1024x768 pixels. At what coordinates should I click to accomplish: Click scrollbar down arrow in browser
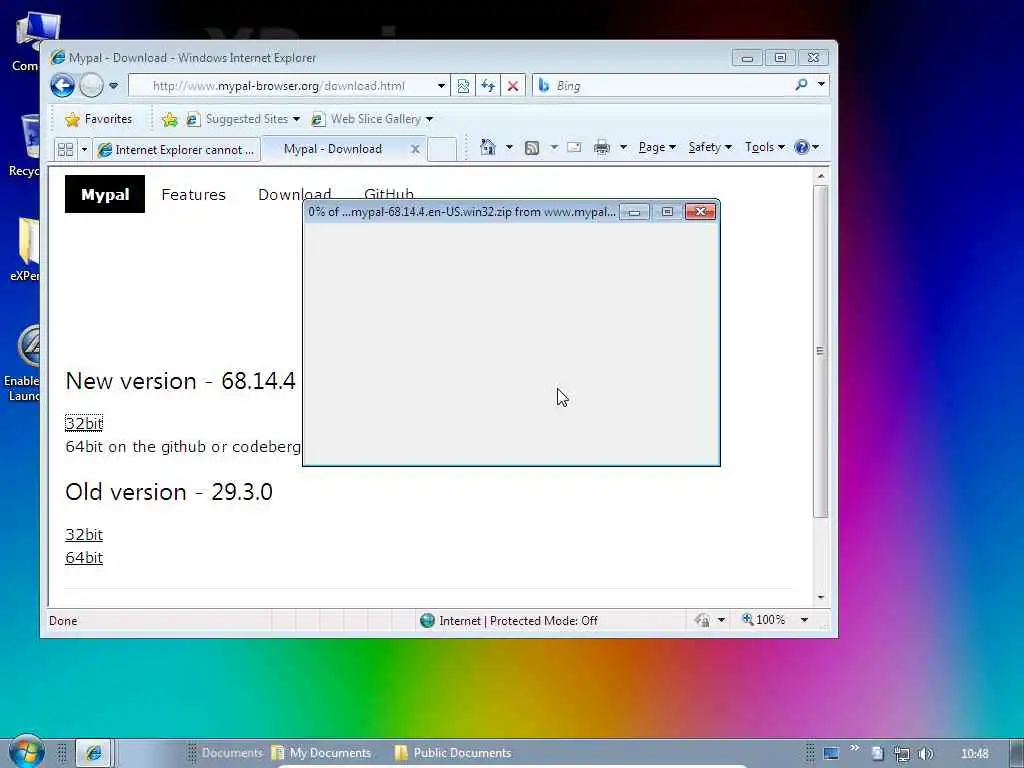click(x=821, y=597)
